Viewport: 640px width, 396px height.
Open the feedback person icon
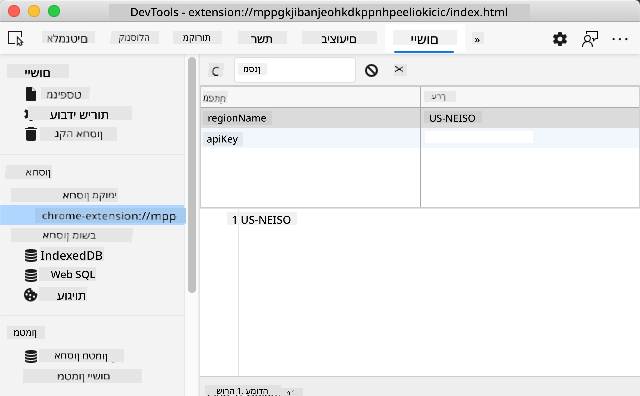click(589, 39)
